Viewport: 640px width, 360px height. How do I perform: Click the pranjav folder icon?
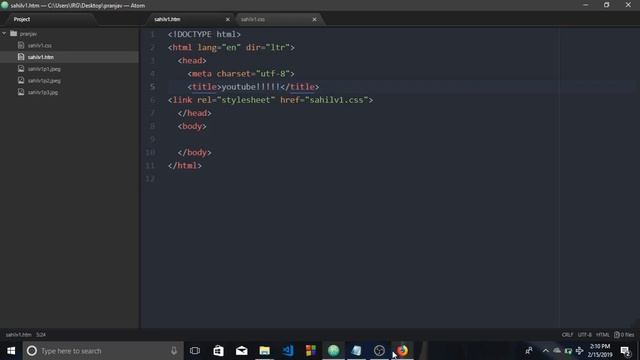pos(13,33)
